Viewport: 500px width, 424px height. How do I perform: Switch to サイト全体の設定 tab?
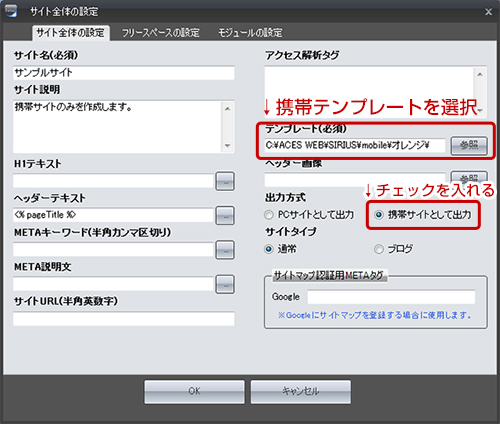tap(71, 33)
